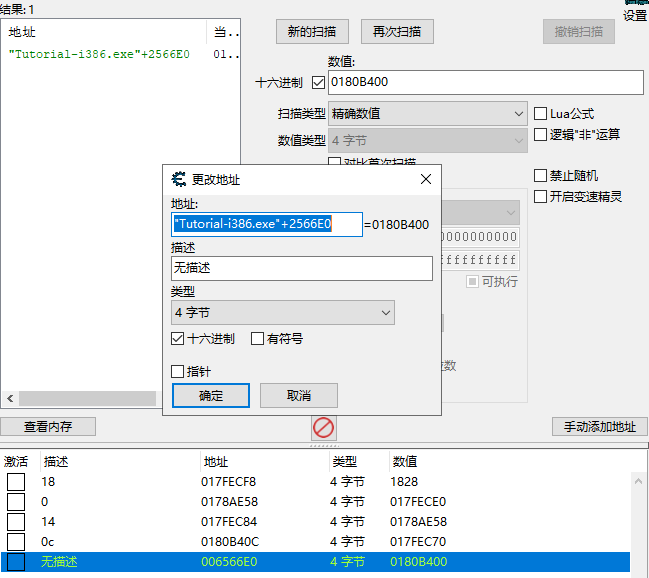The height and width of the screenshot is (578, 649).
Task: Open 设置 at the top right
Action: pyautogui.click(x=635, y=16)
